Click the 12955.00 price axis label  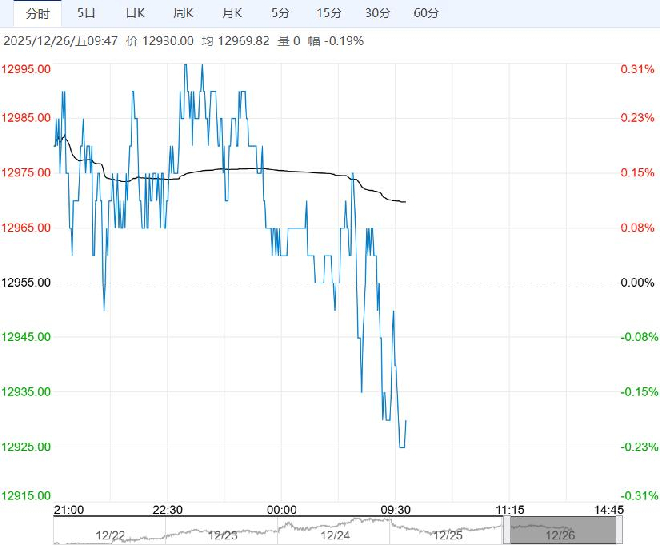click(28, 283)
